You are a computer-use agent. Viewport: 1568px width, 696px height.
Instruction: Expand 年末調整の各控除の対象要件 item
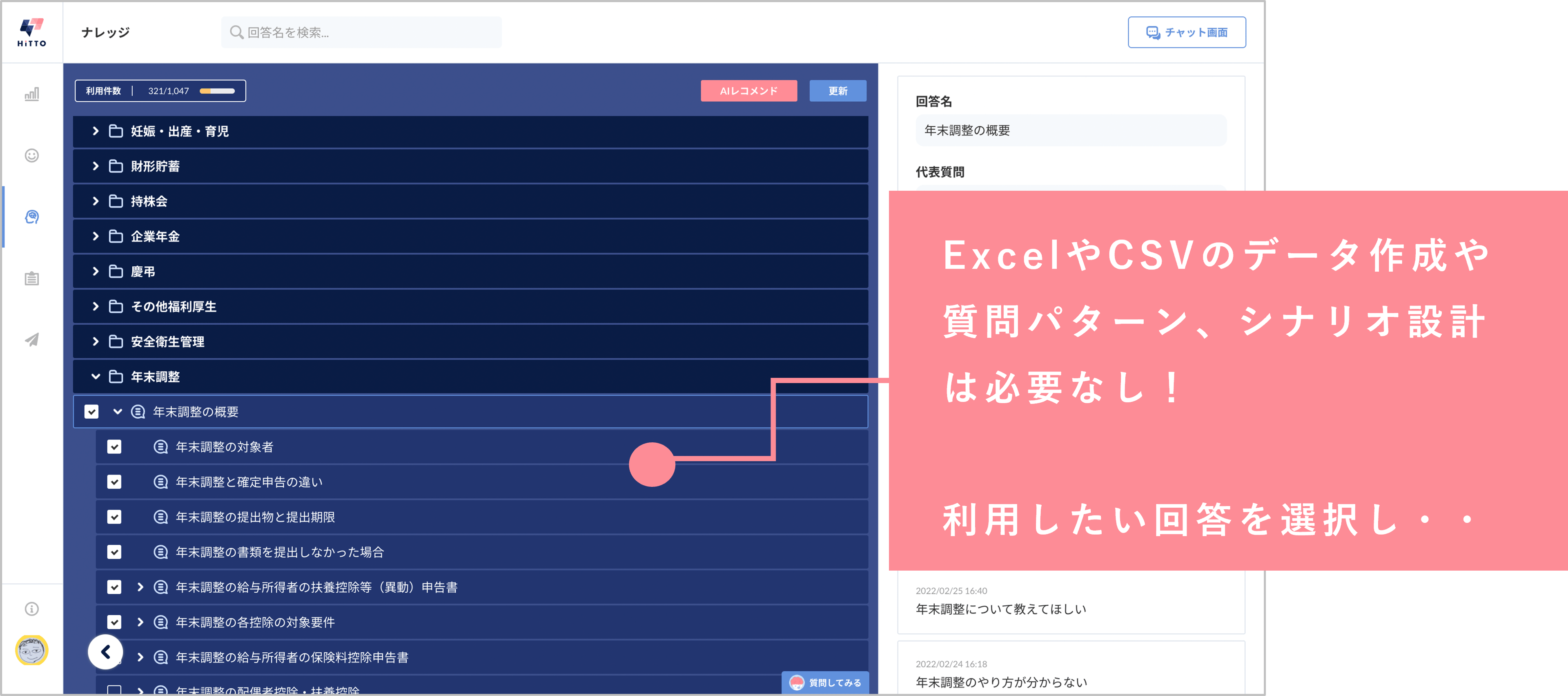tap(140, 622)
